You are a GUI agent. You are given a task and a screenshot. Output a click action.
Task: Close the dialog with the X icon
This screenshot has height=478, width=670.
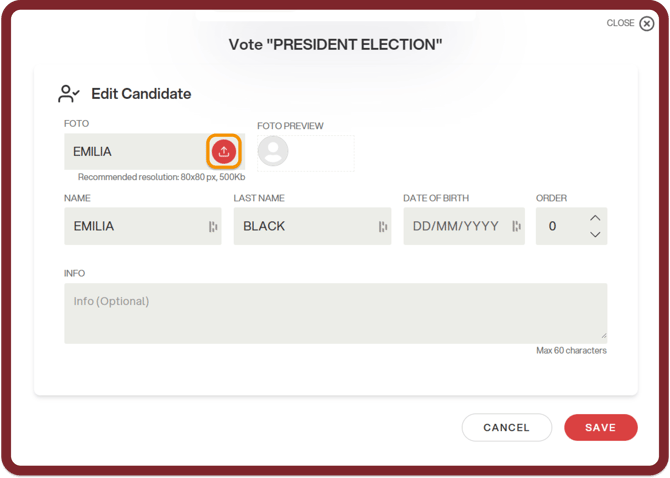tap(647, 23)
